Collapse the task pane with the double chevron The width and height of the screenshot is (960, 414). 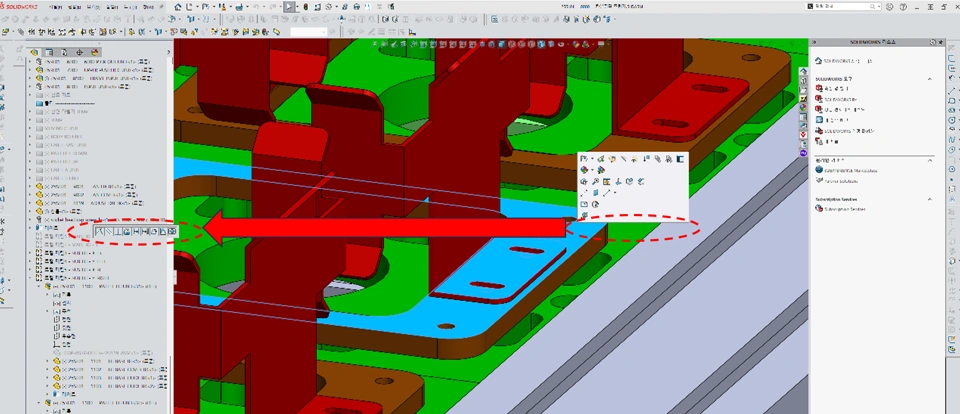pyautogui.click(x=814, y=42)
